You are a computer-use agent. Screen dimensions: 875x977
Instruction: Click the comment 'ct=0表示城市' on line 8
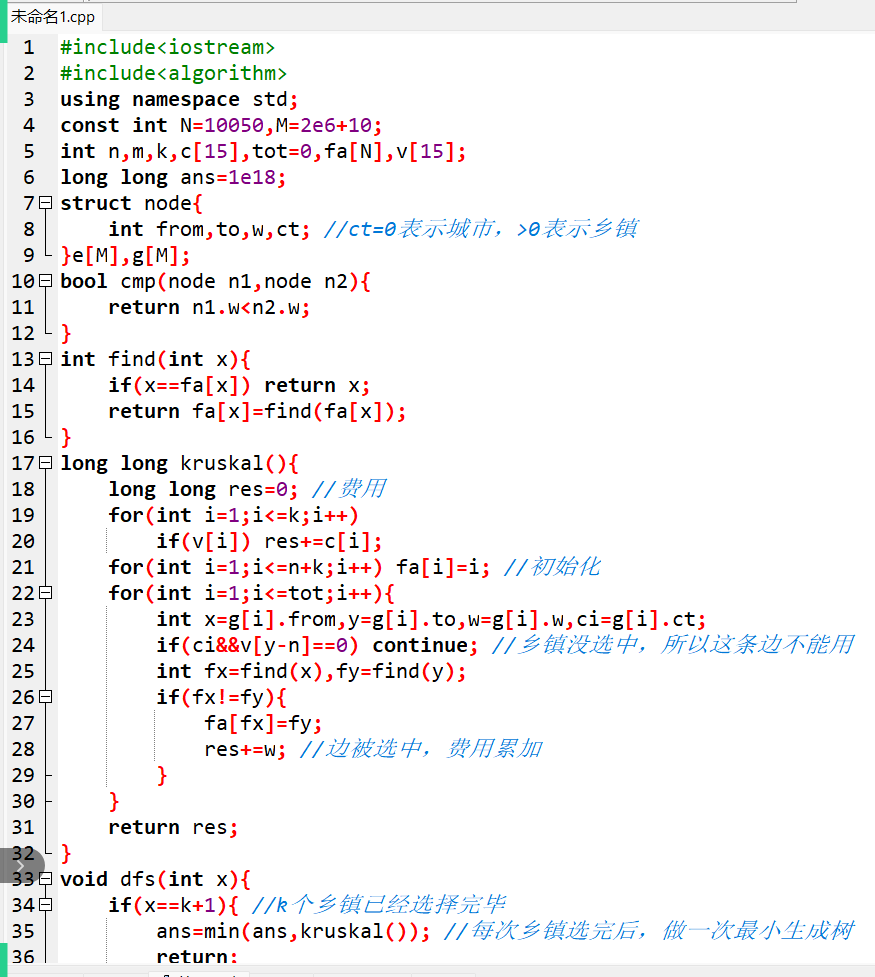click(x=480, y=229)
